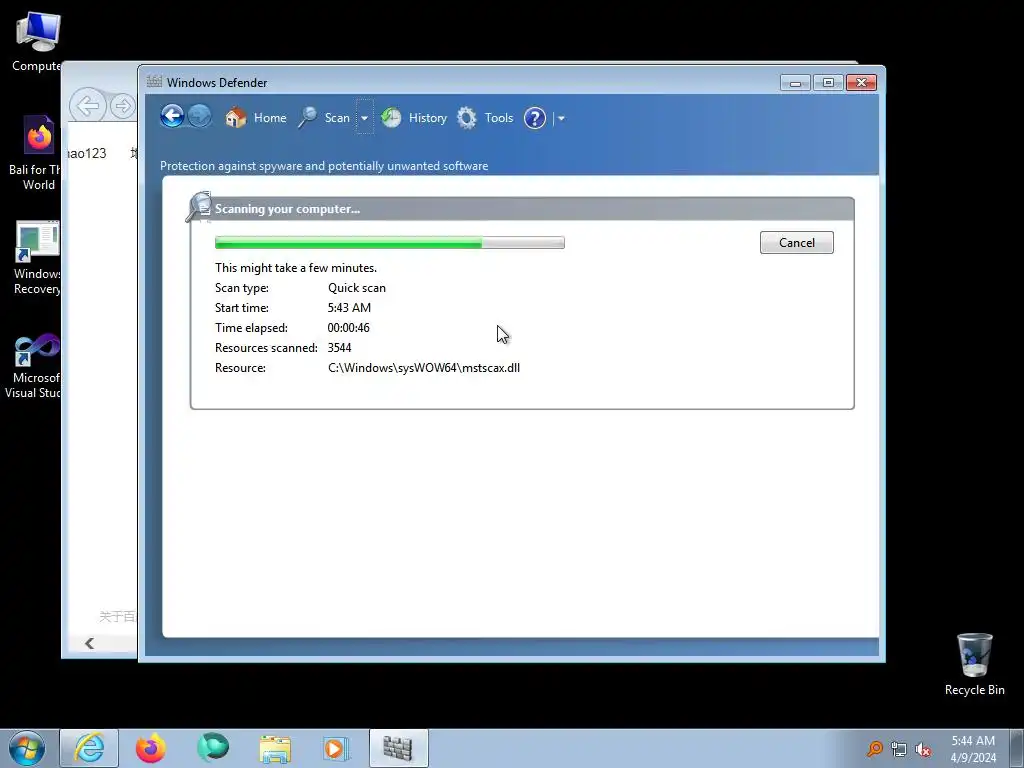Click the Windows Defender taskbar button
1024x768 pixels.
(398, 748)
